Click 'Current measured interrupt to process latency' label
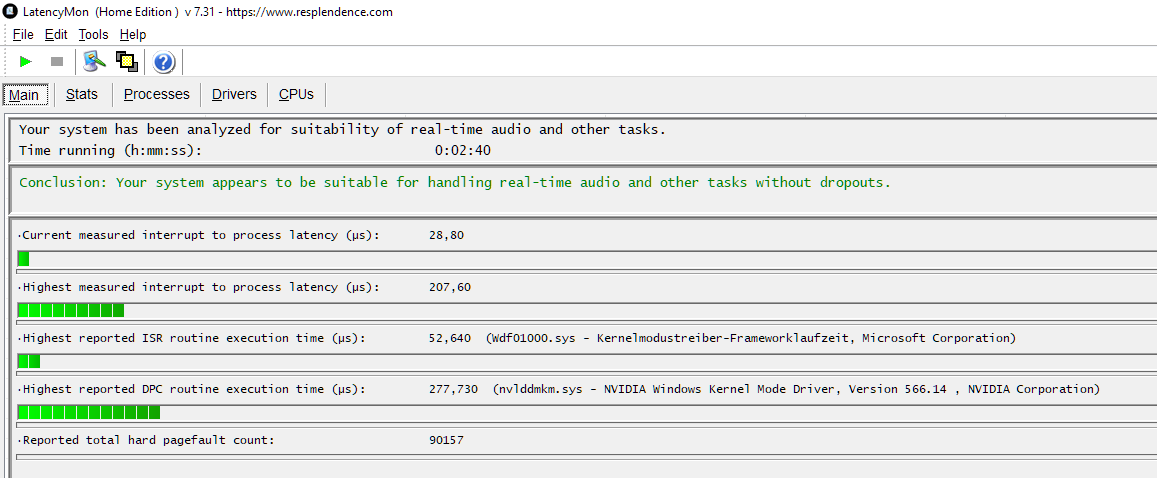The width and height of the screenshot is (1157, 478). 198,235
